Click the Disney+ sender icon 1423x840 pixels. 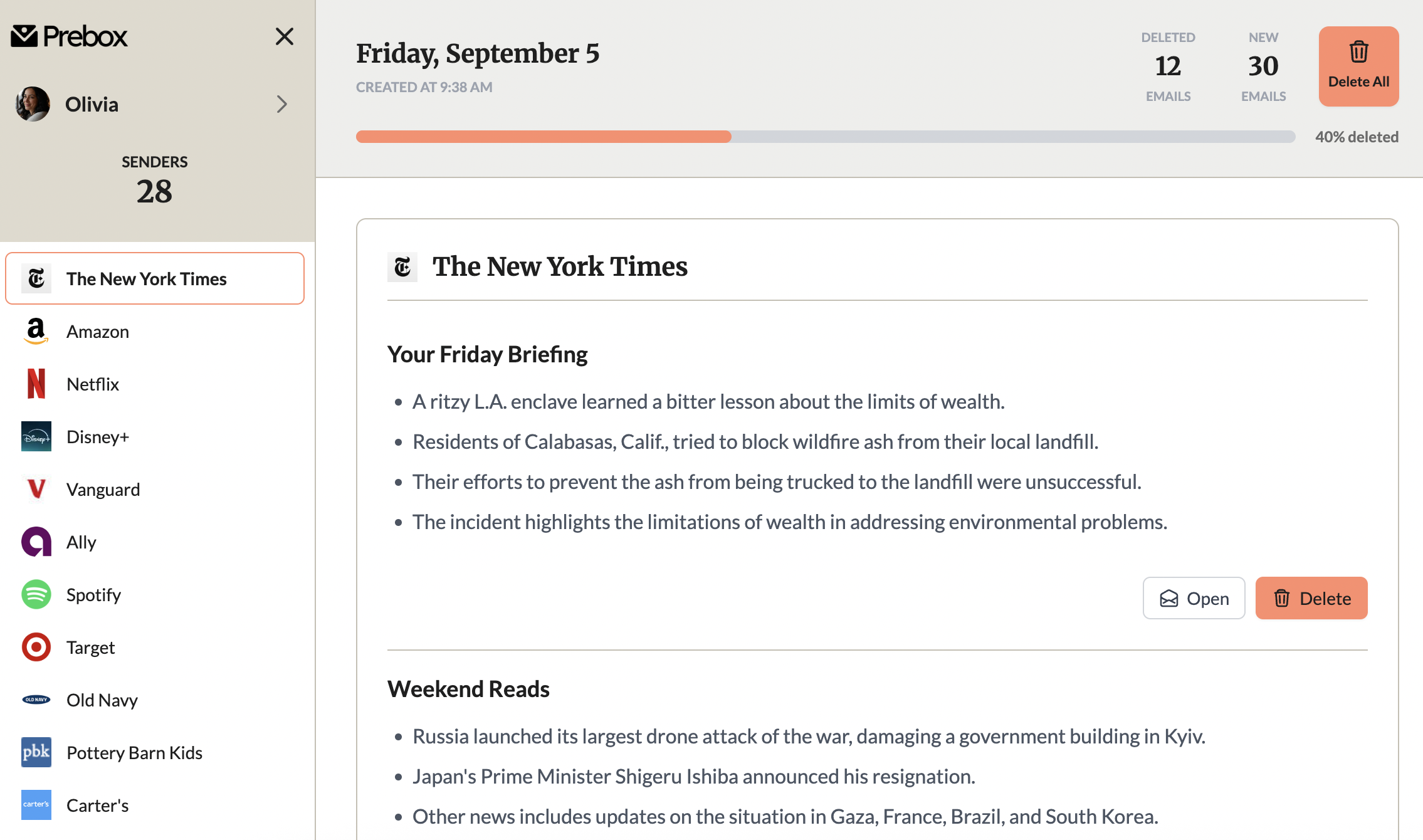coord(36,436)
